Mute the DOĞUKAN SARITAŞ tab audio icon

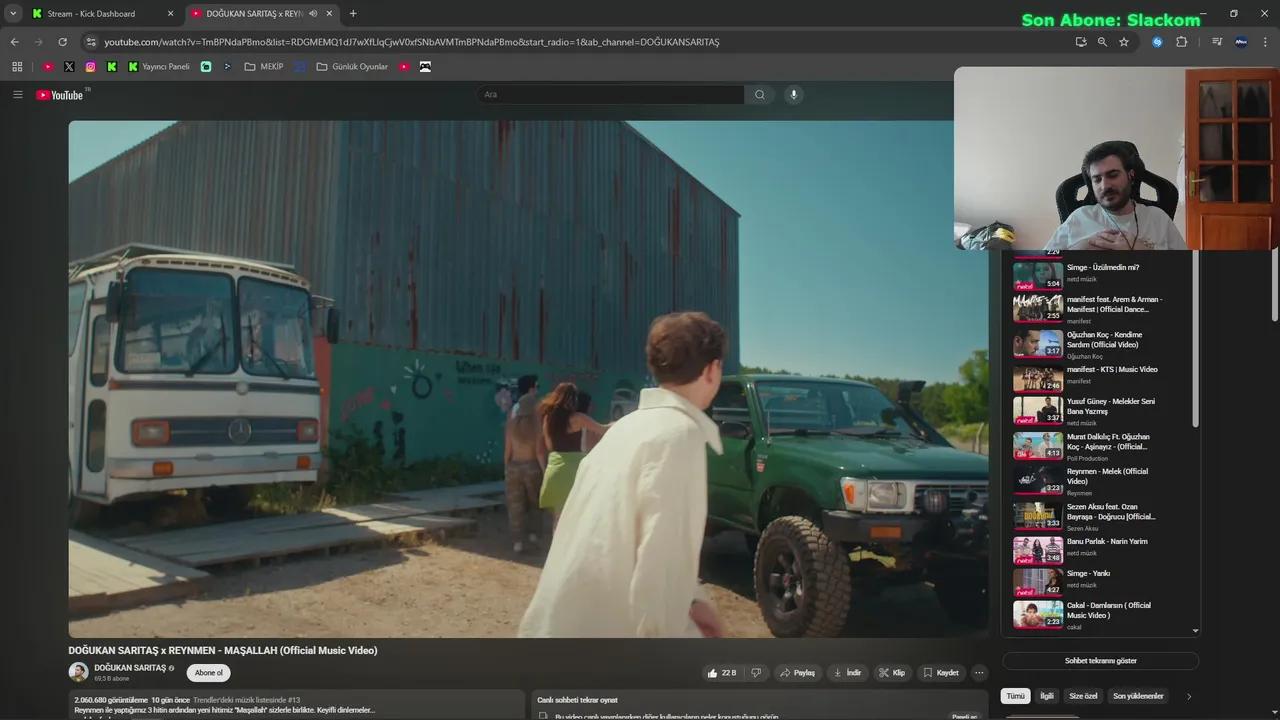[x=313, y=14]
